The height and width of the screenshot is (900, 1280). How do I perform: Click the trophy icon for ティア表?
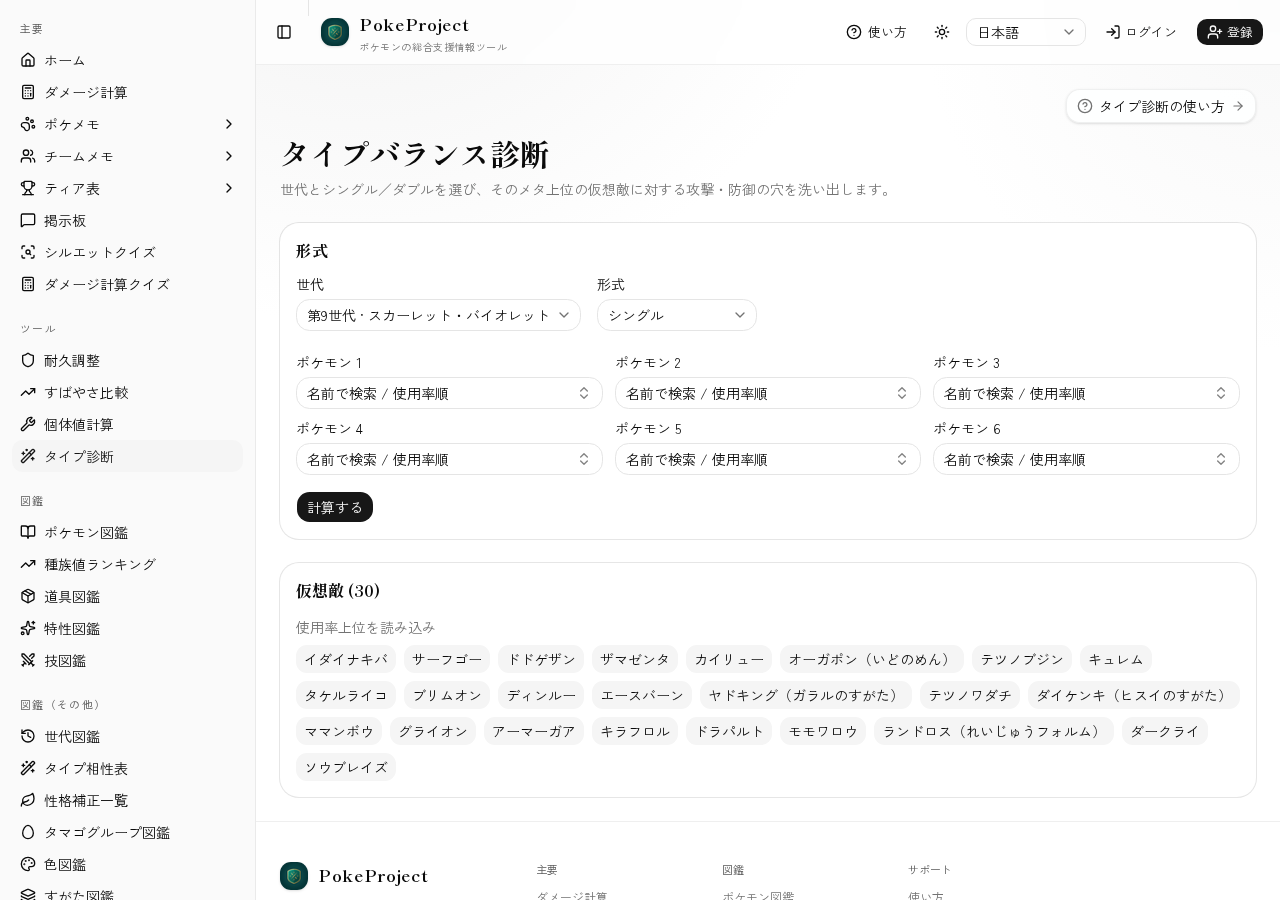(x=28, y=188)
